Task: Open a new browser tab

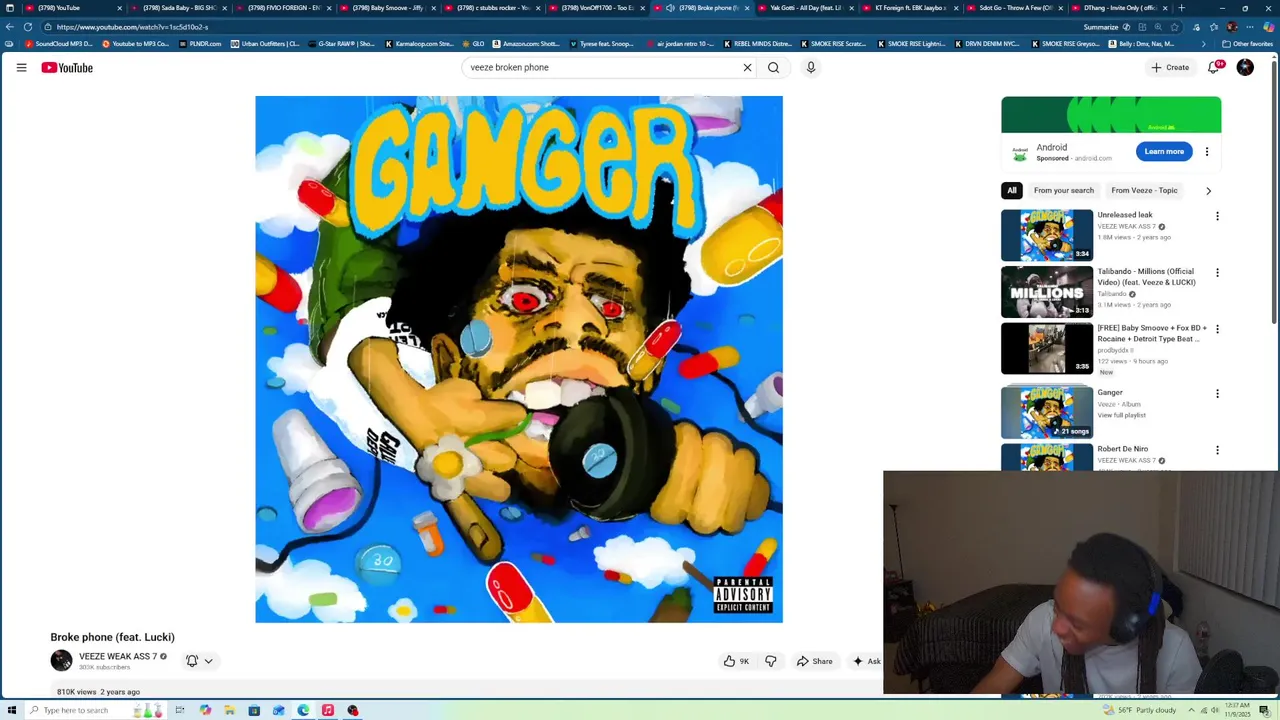Action: coord(1181,8)
